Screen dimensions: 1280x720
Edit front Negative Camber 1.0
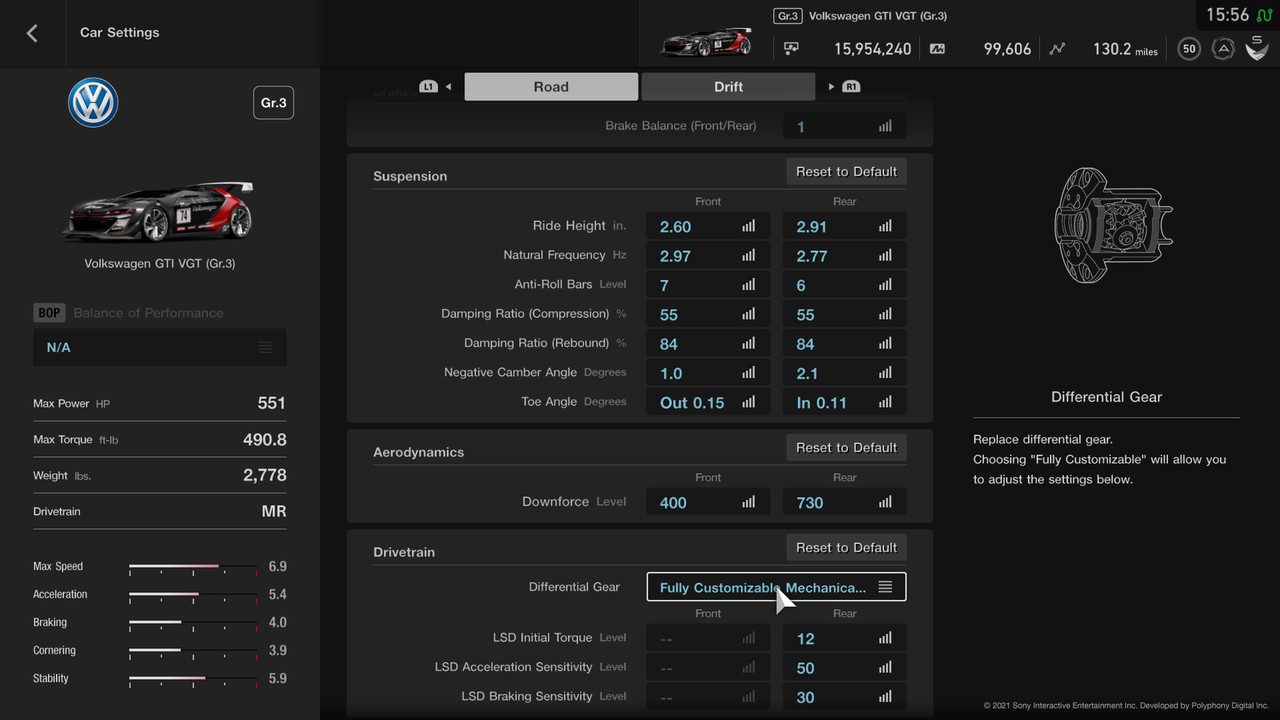pos(708,373)
